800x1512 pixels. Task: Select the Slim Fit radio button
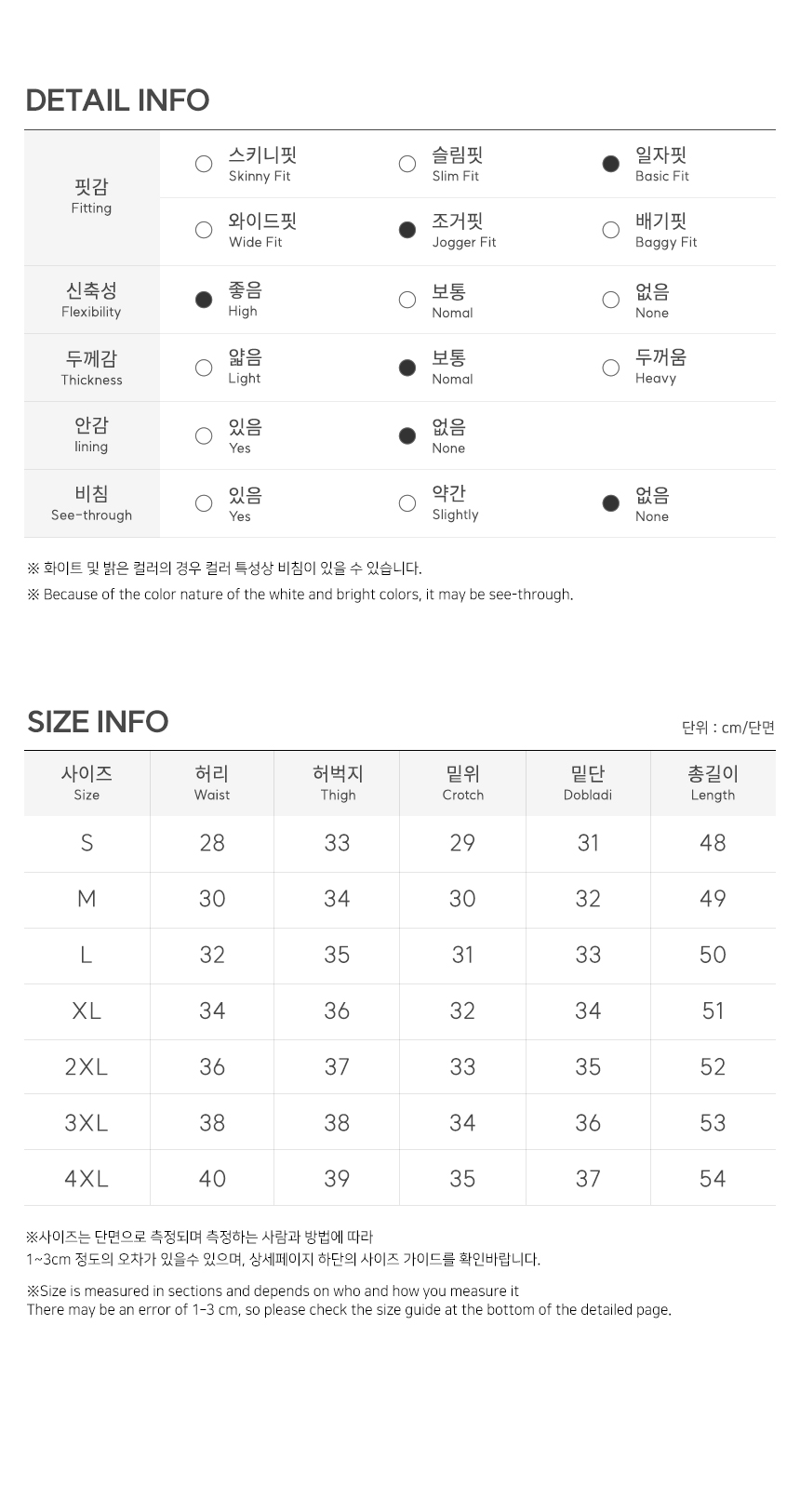[407, 164]
